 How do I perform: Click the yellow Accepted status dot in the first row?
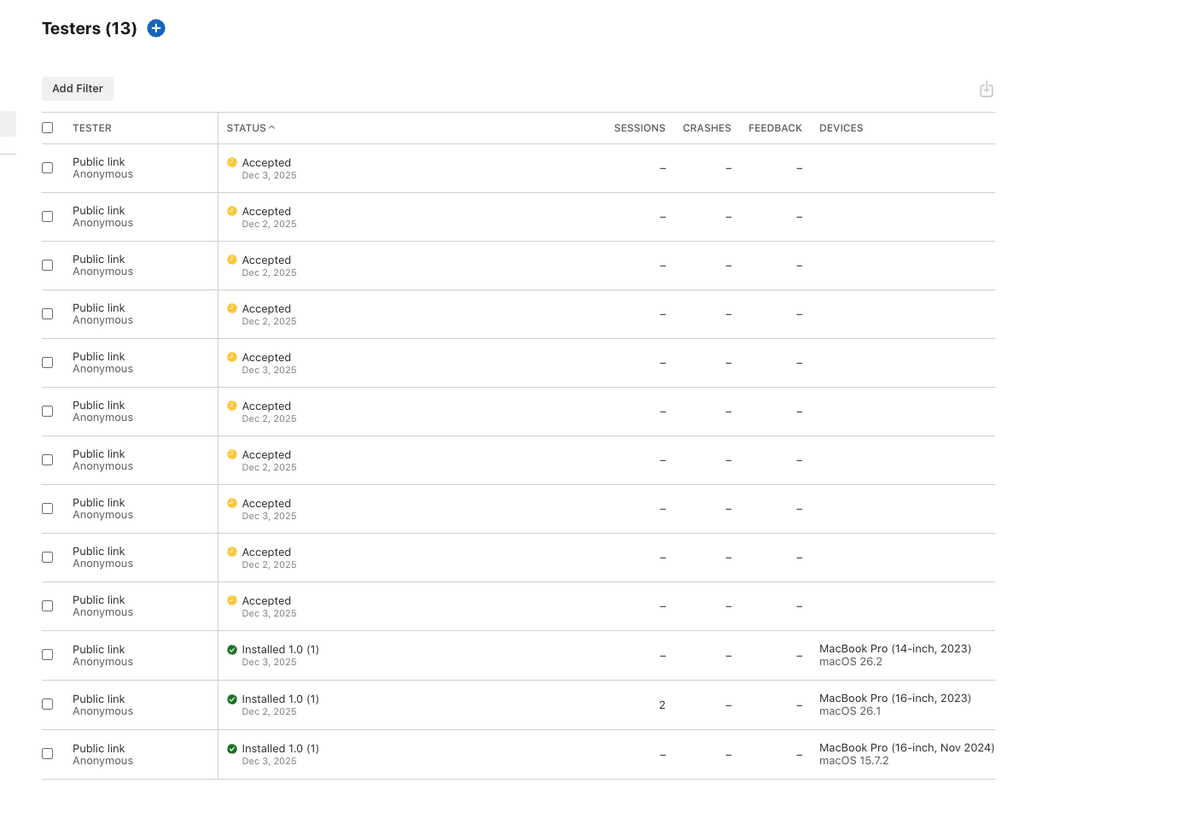(x=232, y=162)
